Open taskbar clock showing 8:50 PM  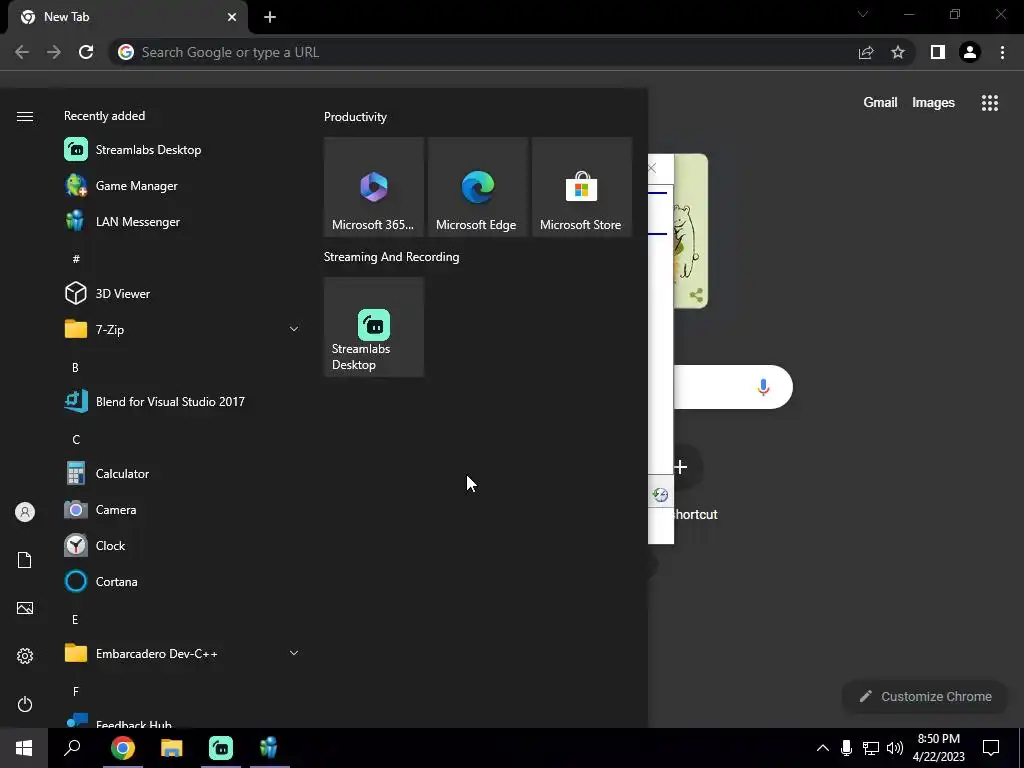938,748
